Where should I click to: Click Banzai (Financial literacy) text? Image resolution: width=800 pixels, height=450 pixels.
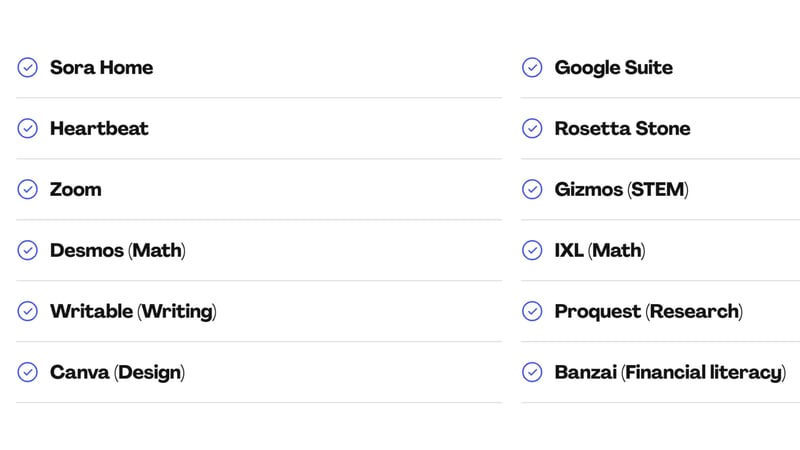669,373
